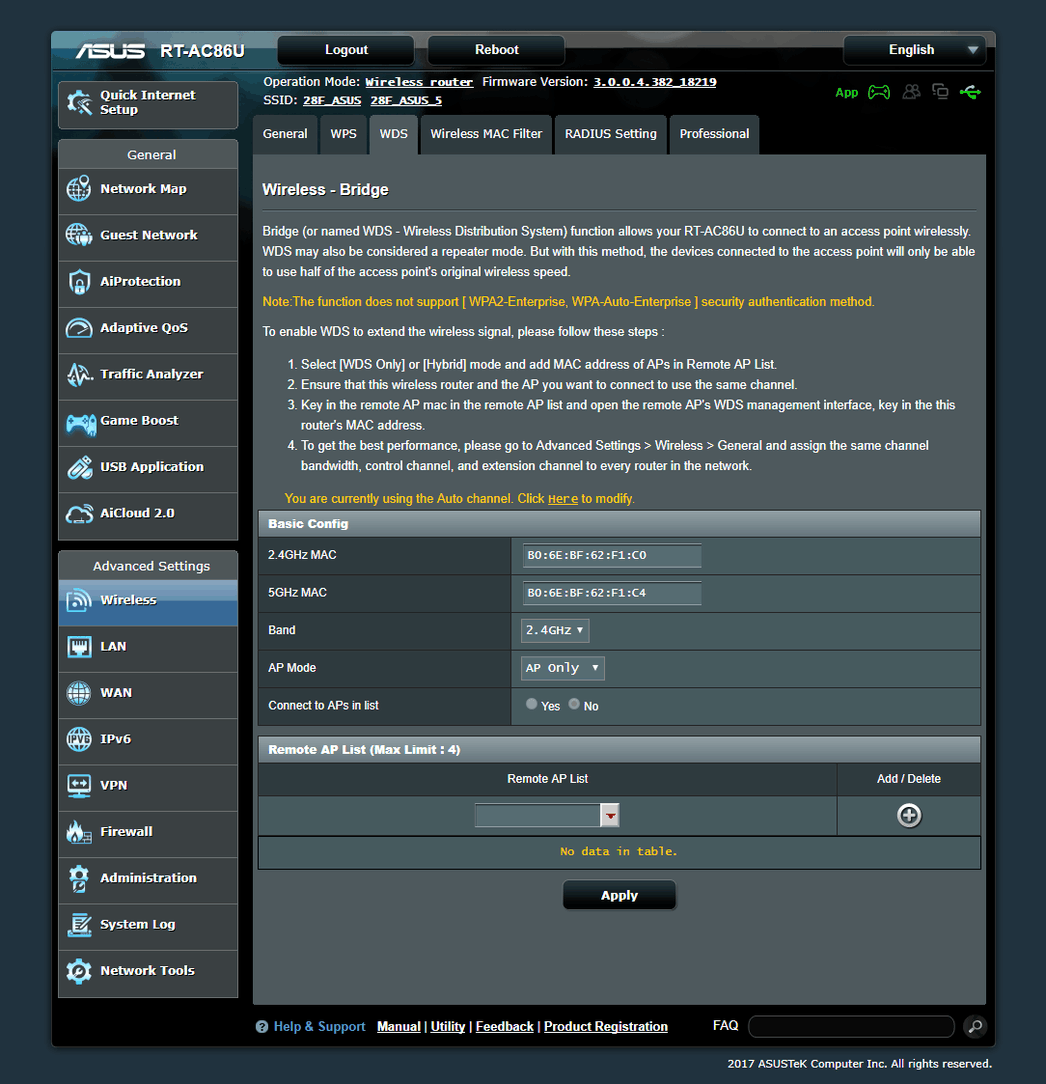
Task: Click the Basic Config section header
Action: click(x=619, y=524)
